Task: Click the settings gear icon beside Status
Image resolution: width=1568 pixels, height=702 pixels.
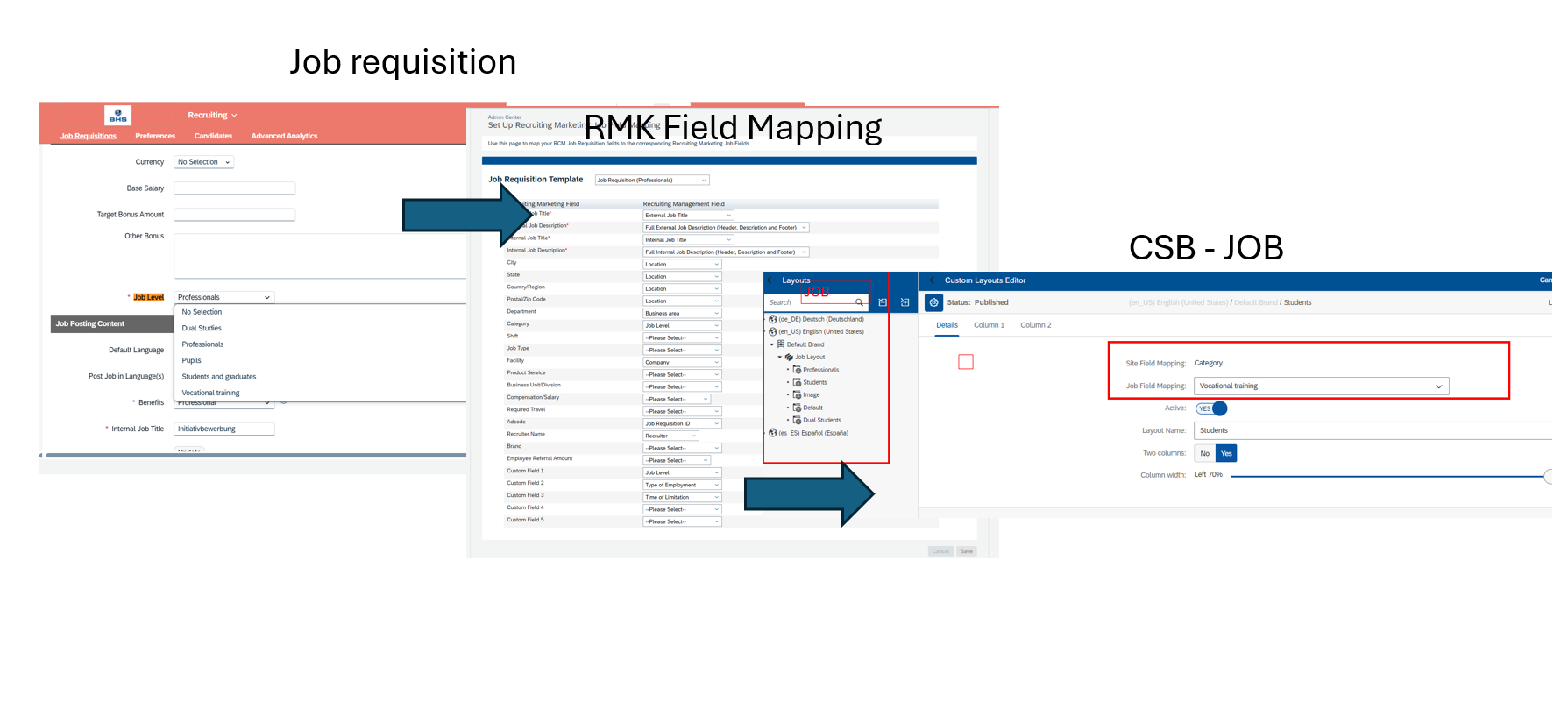Action: click(x=933, y=302)
